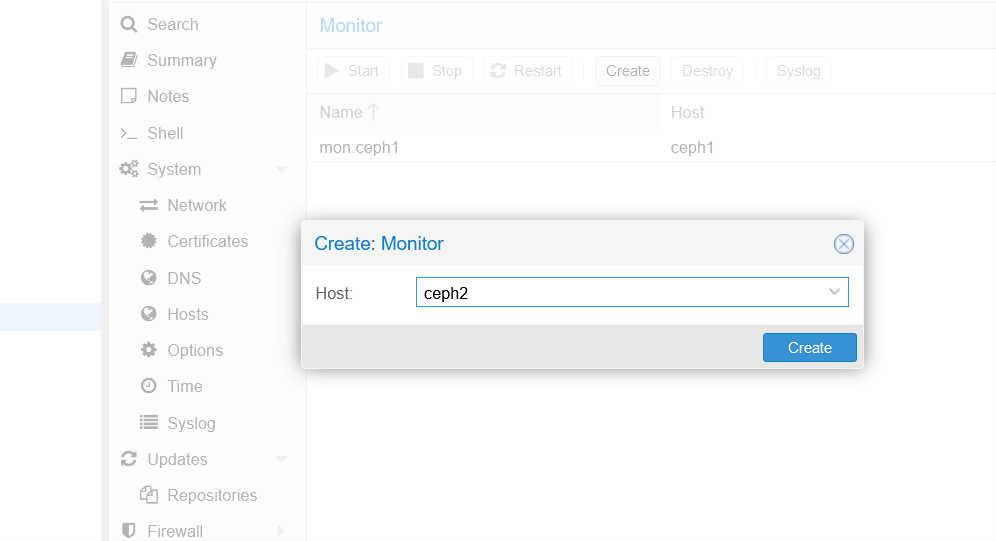The height and width of the screenshot is (541, 996).
Task: Open the Hosts menu item
Action: click(x=187, y=314)
